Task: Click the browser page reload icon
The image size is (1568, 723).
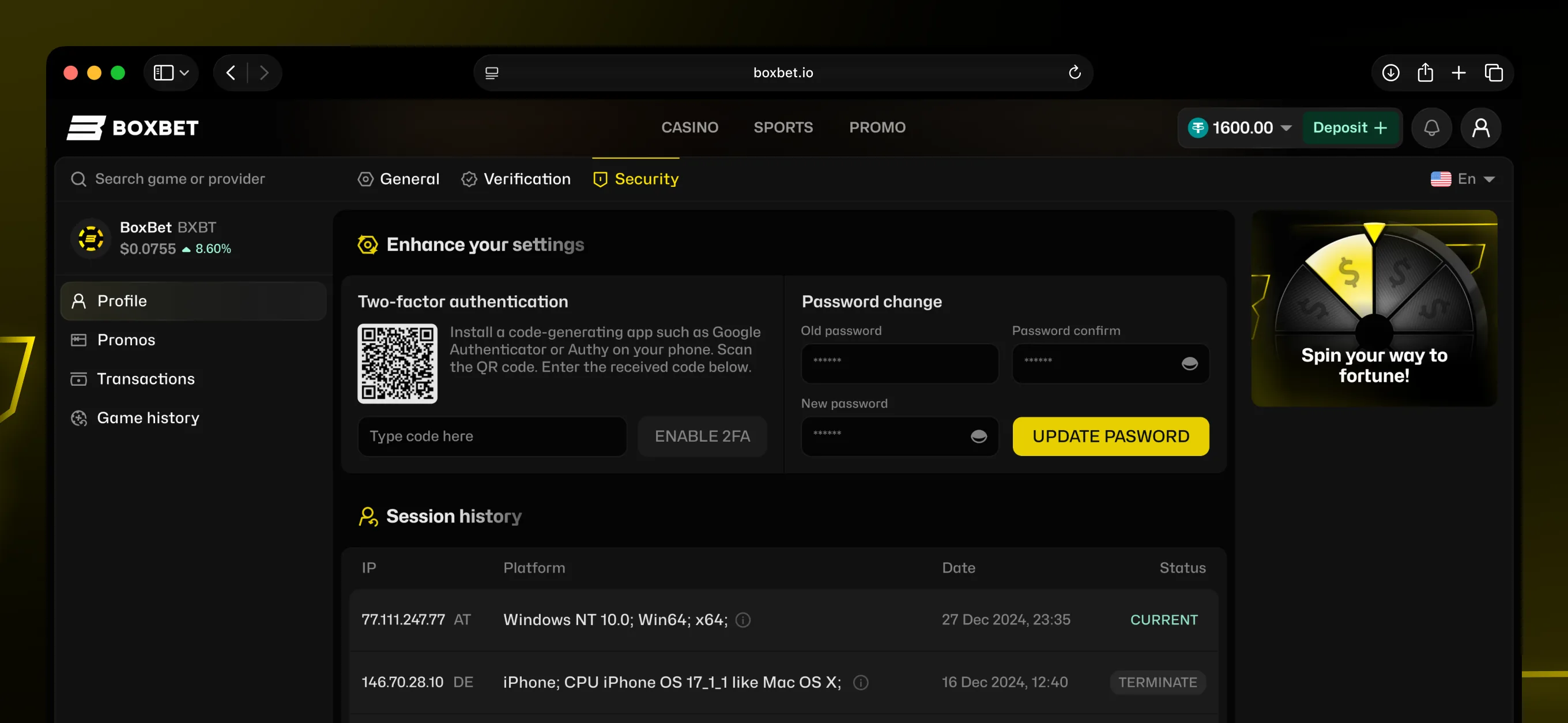Action: pyautogui.click(x=1075, y=73)
